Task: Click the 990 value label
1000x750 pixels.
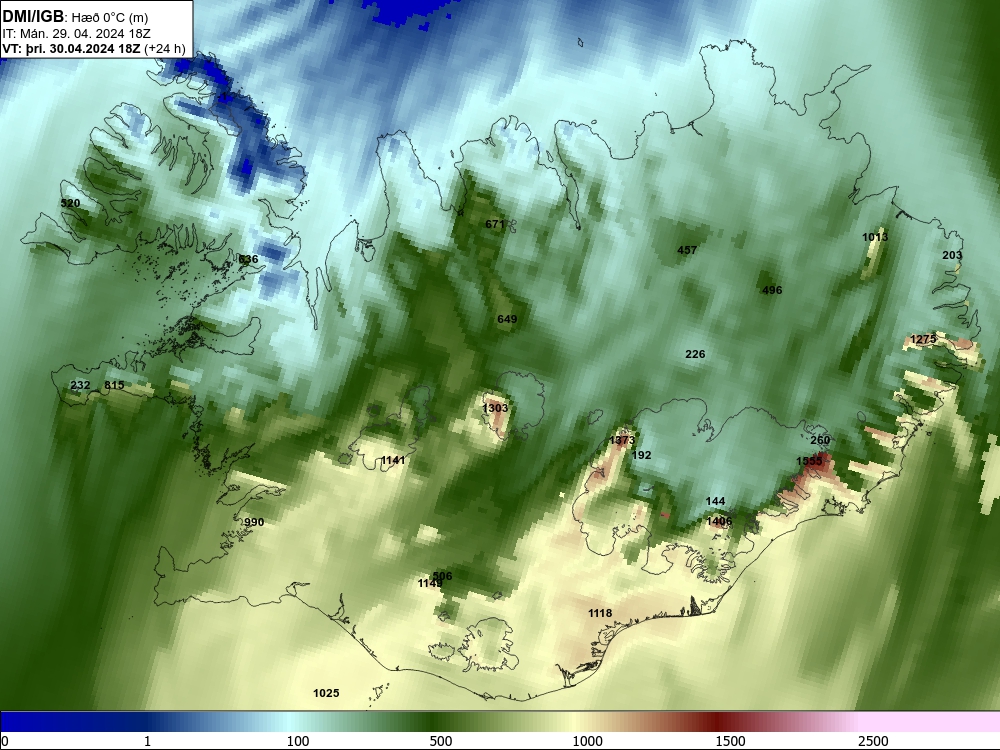Action: click(254, 522)
